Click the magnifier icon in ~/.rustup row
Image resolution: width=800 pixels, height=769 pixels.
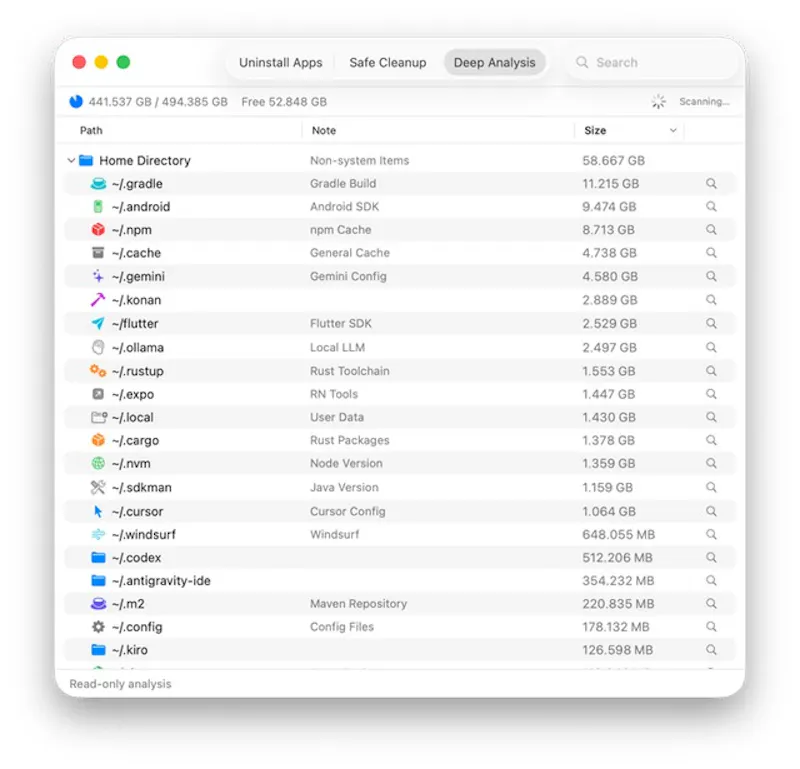[711, 371]
